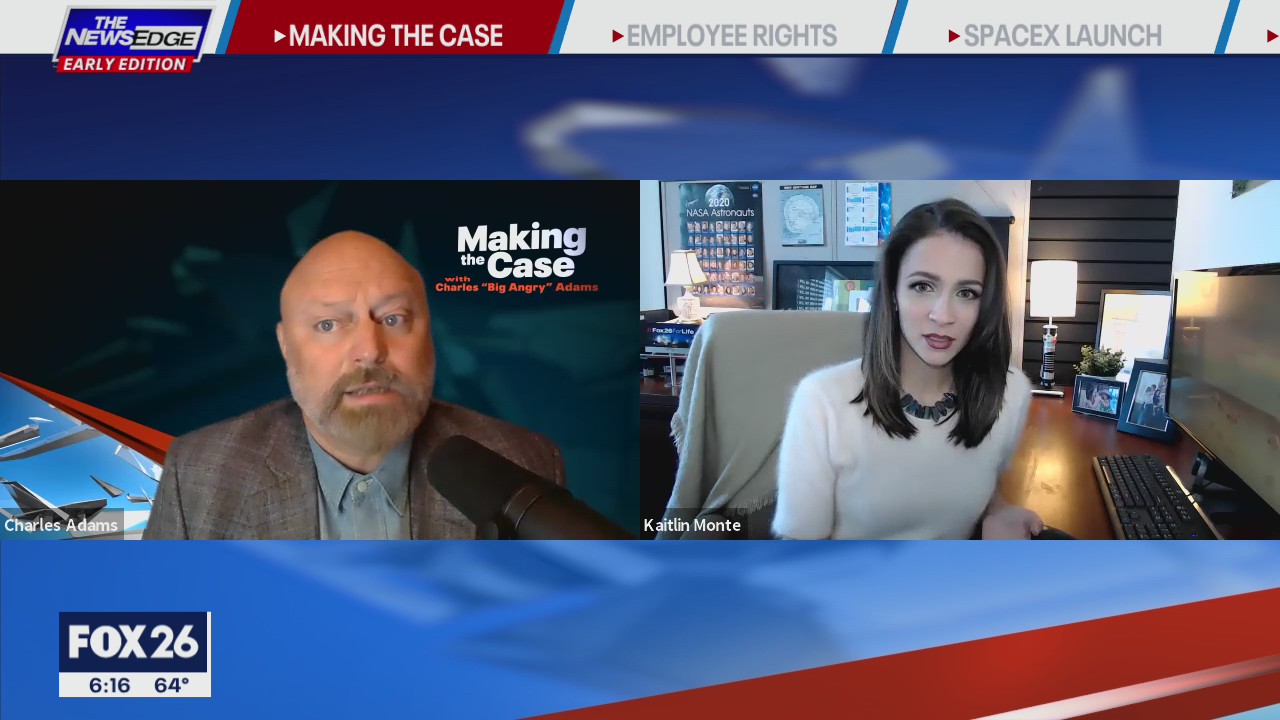
Task: Click the red headline banner divider
Action: [560, 30]
